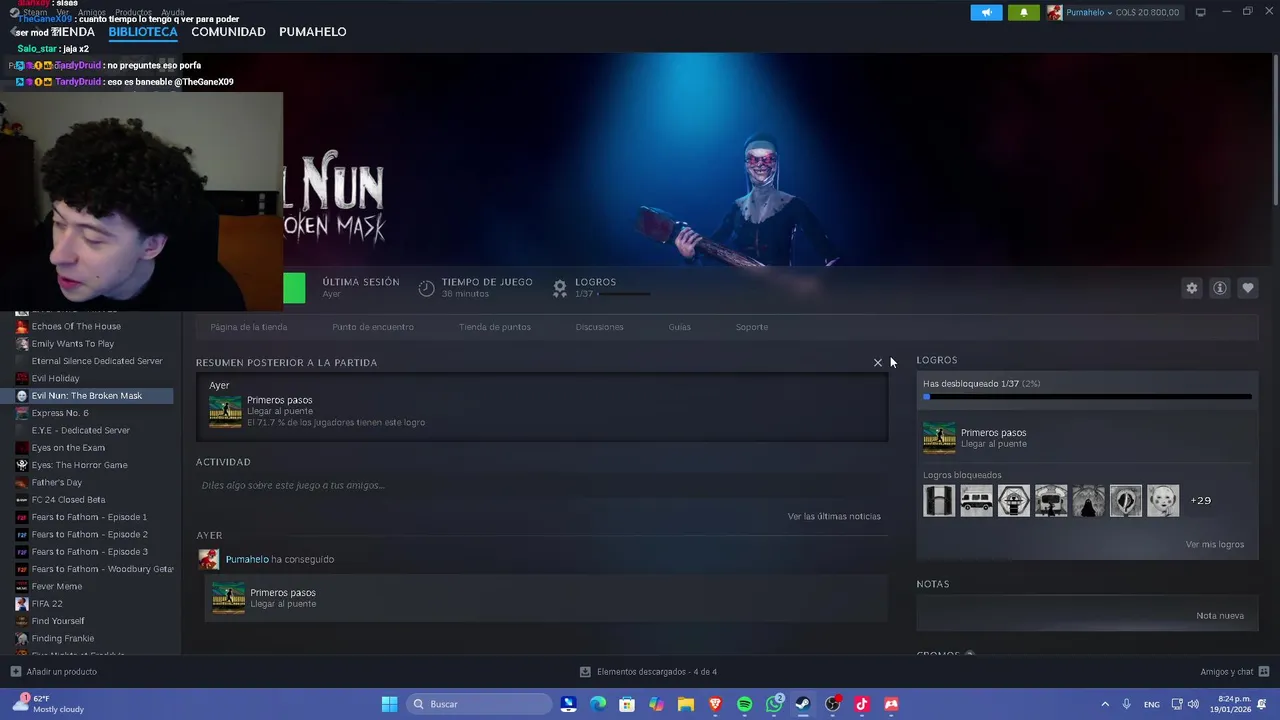Viewport: 1280px width, 720px height.
Task: Click the sixth locked achievement icon
Action: tap(1126, 500)
